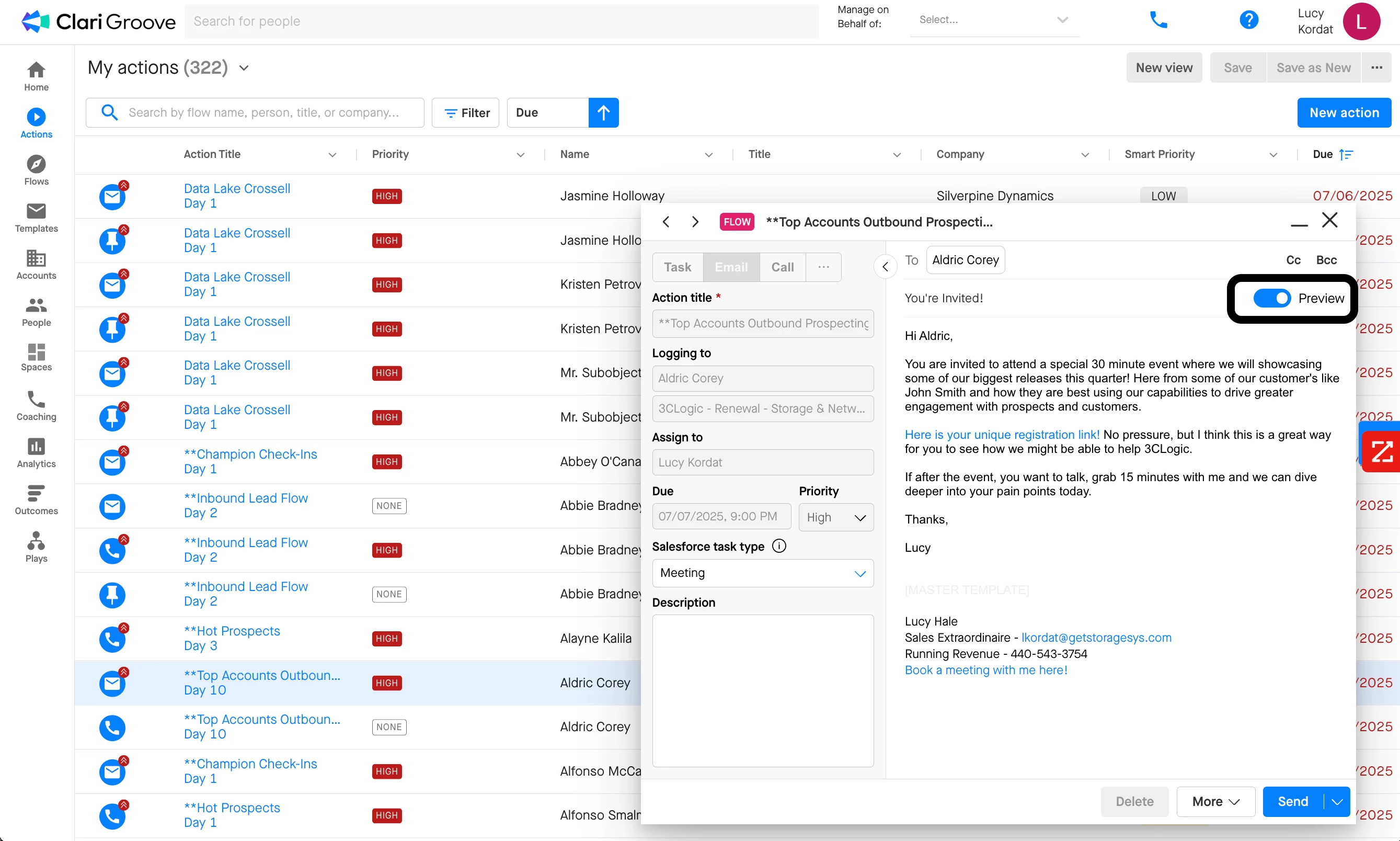The width and height of the screenshot is (1400, 841).
Task: Open the Filter button
Action: [x=465, y=113]
